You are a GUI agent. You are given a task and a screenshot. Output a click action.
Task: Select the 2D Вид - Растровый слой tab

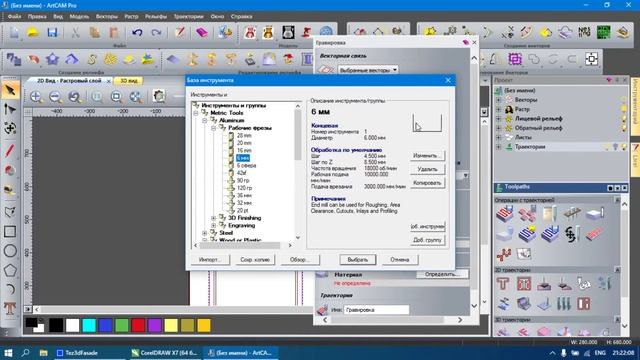69,81
